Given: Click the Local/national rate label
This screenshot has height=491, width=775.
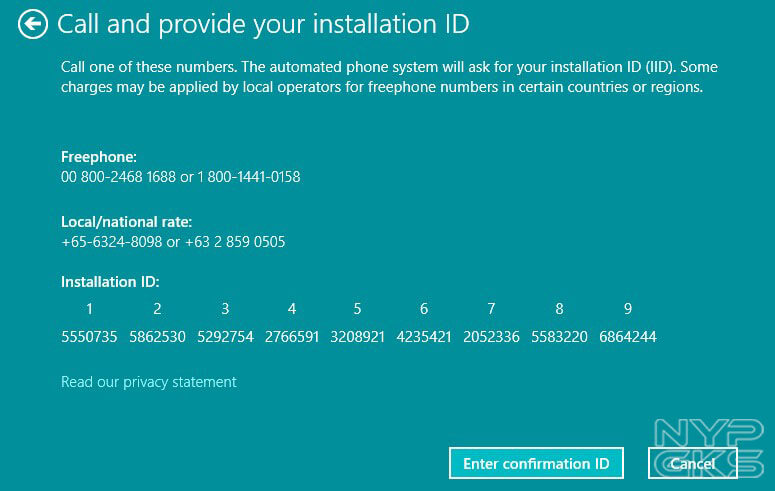Looking at the screenshot, I should (126, 222).
